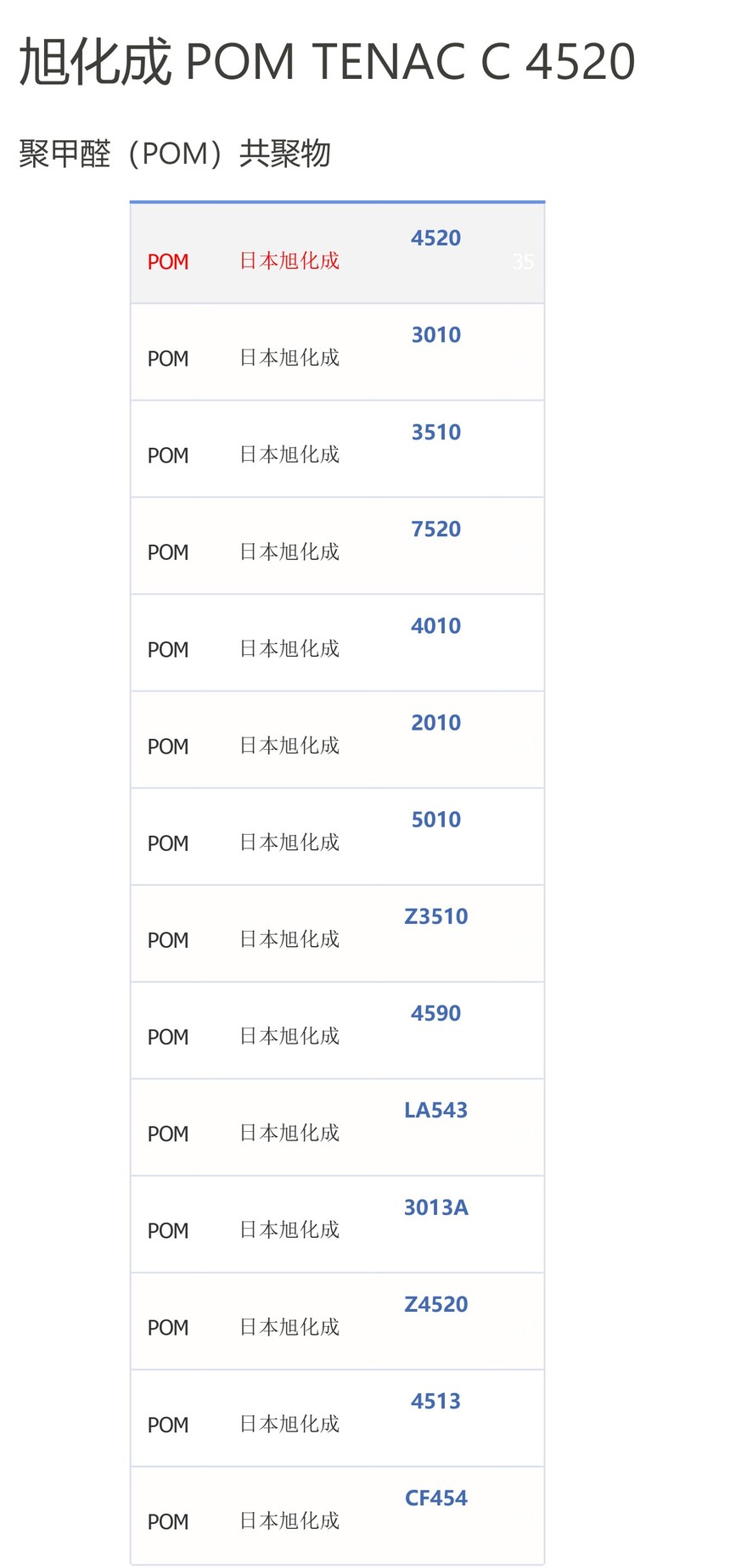Select the 4513 grade link
This screenshot has height=1568, width=730.
coord(435,1401)
